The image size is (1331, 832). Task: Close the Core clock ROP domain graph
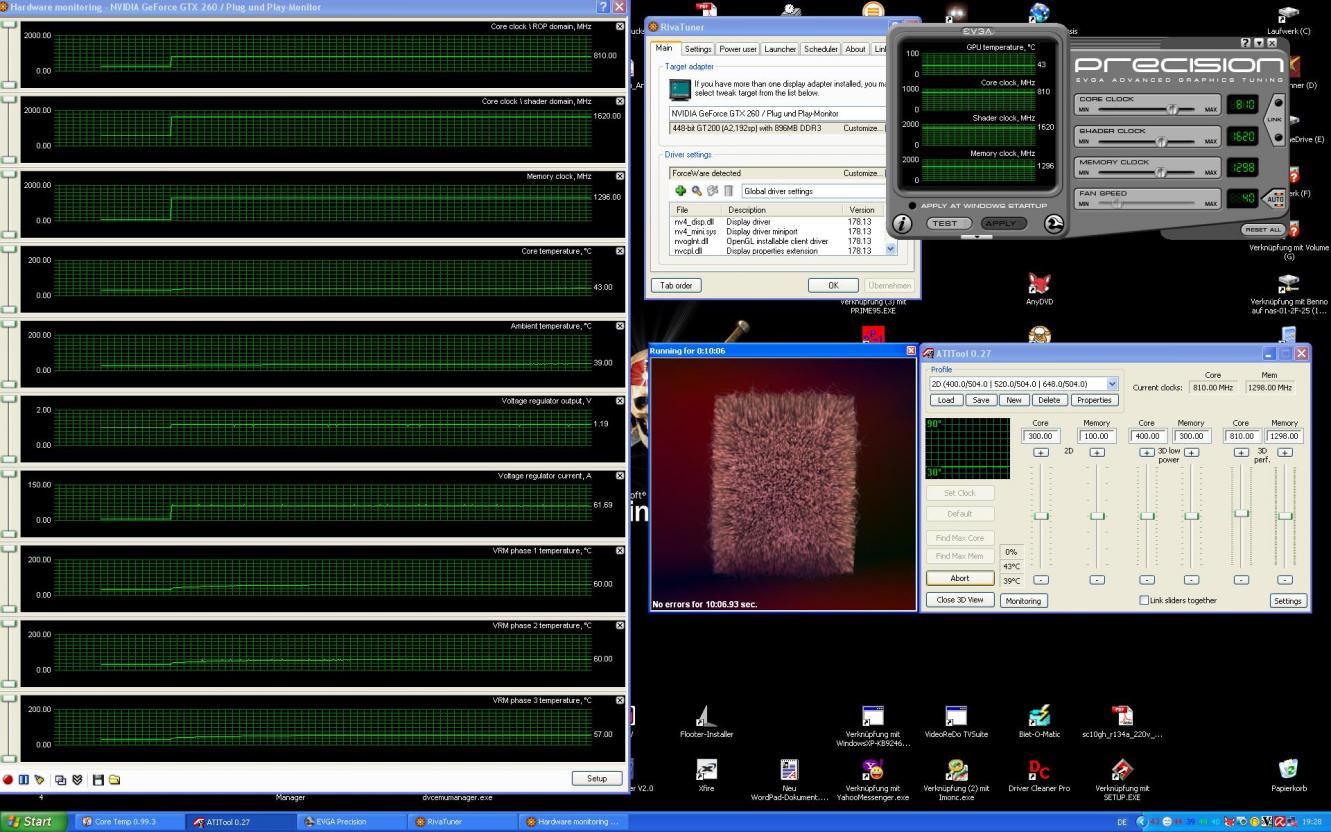[620, 26]
